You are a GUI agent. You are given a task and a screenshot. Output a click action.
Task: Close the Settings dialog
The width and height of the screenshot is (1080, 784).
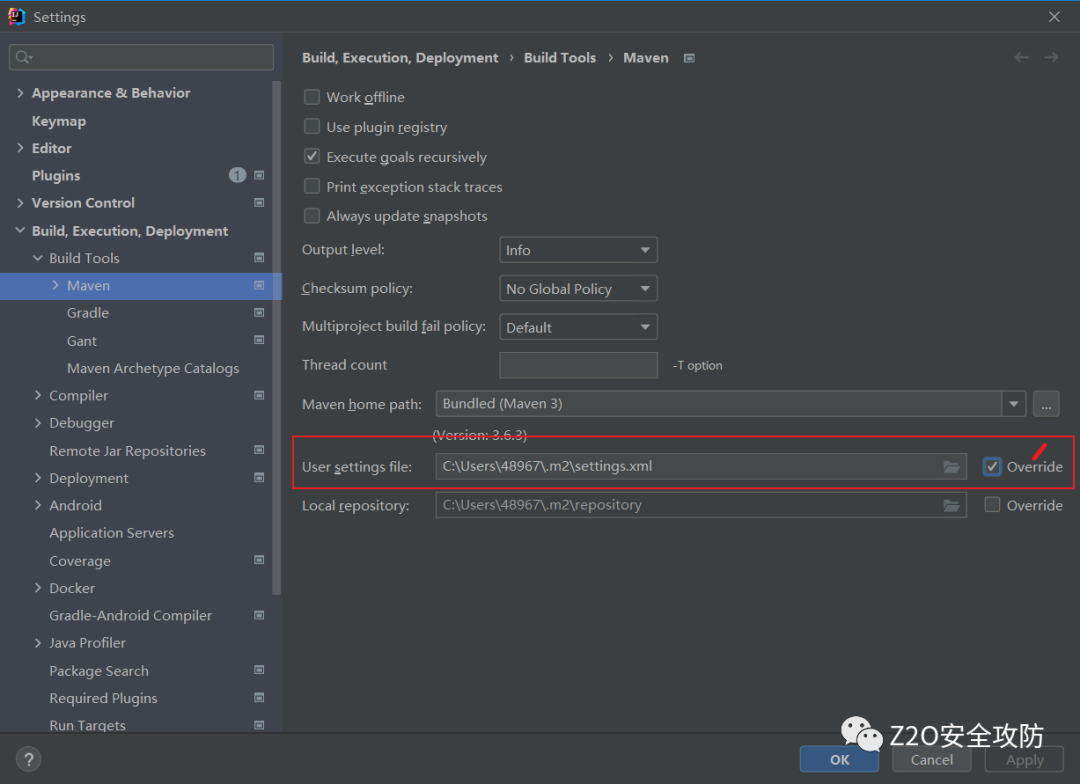(x=1054, y=17)
